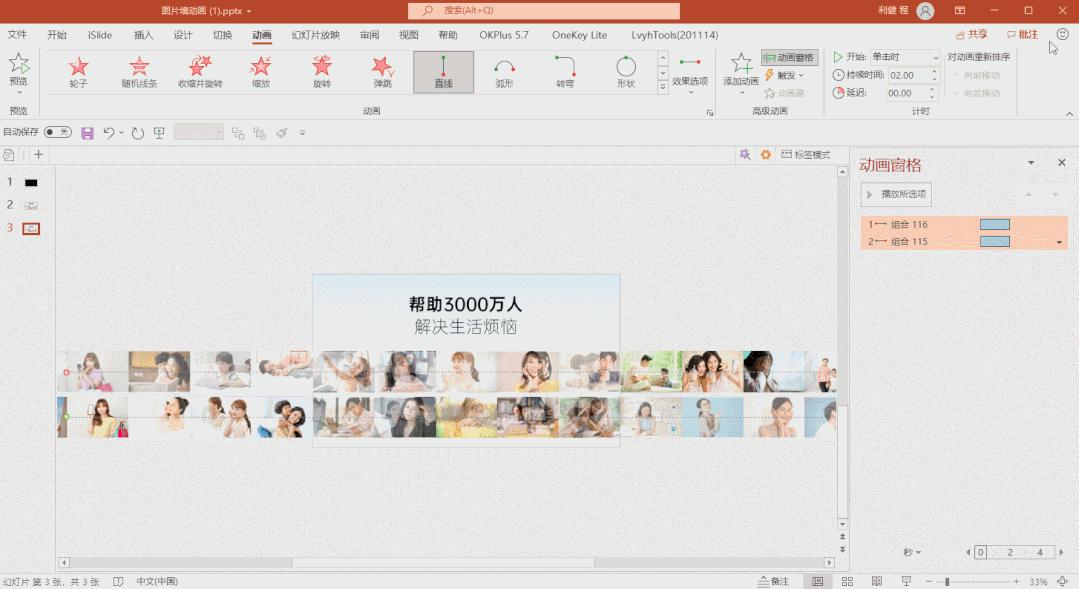This screenshot has height=589, width=1079.
Task: Apply the 轮子 (Wheel) animation effect
Action: tap(78, 70)
